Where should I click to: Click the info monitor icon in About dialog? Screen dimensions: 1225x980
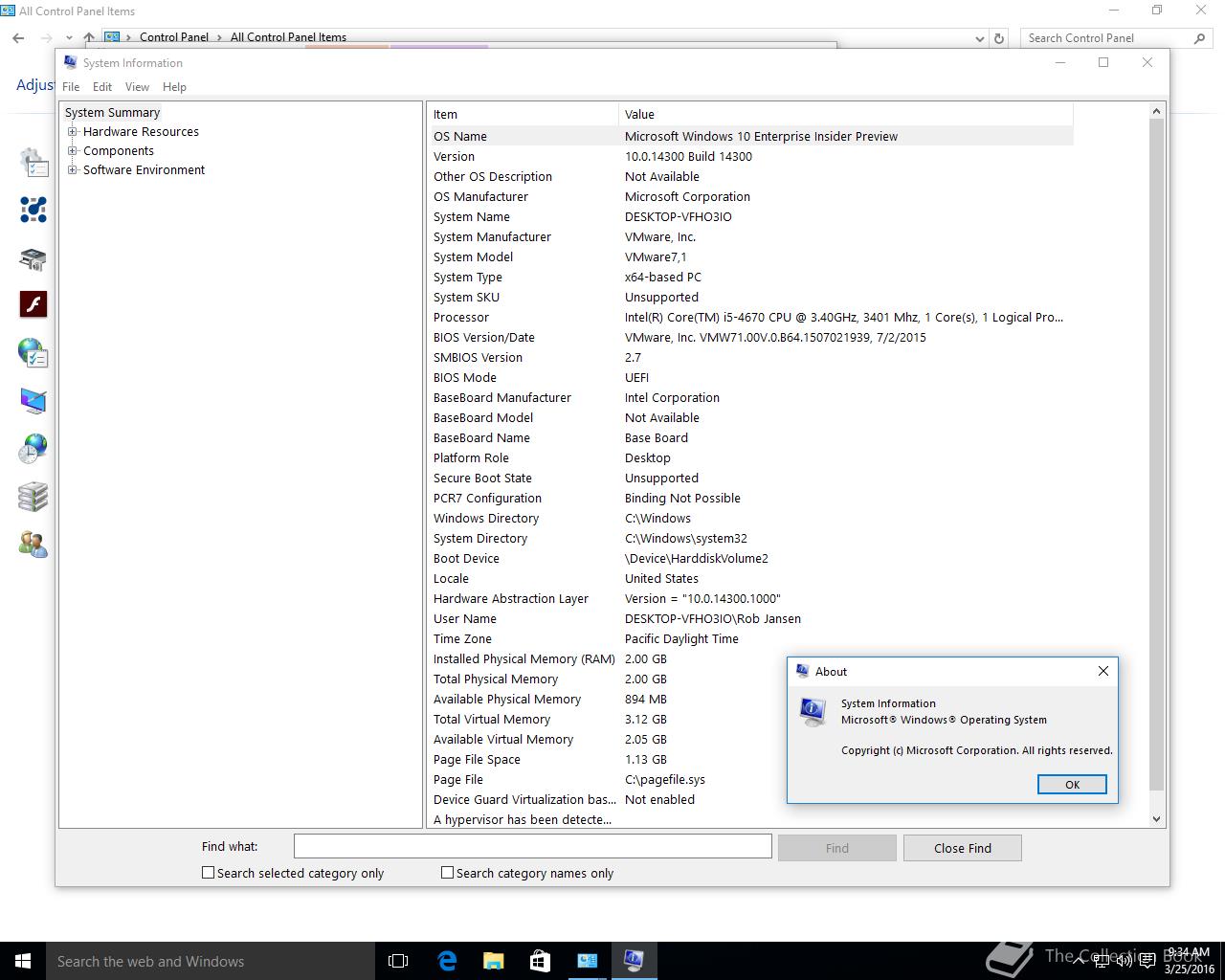[x=813, y=711]
